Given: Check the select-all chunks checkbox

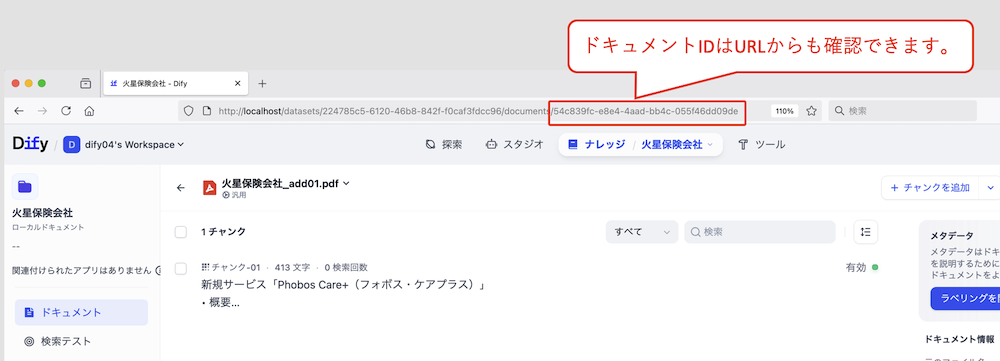Looking at the screenshot, I should pos(181,232).
